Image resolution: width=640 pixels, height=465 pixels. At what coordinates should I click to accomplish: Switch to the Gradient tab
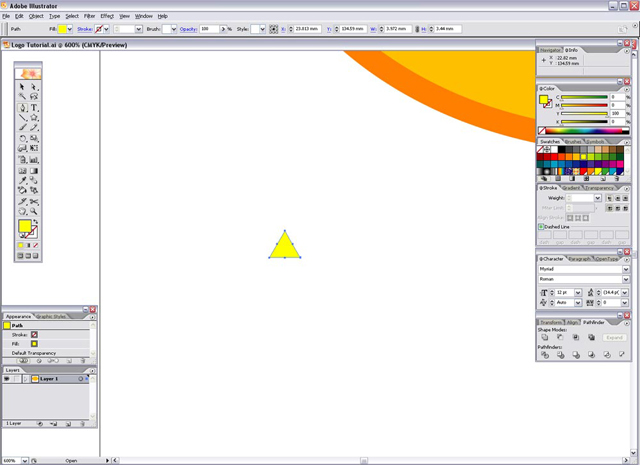tap(571, 188)
